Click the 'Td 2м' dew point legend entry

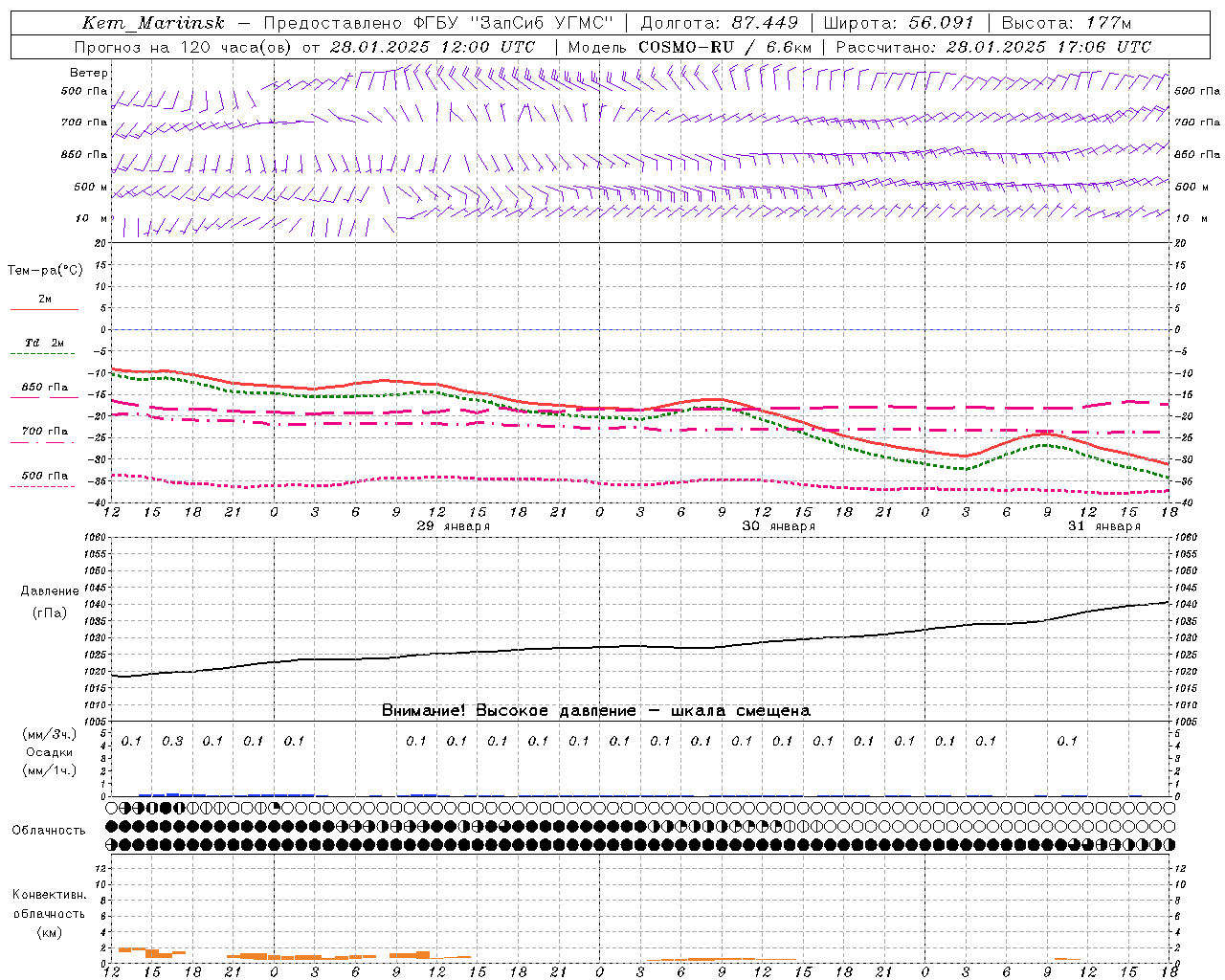pyautogui.click(x=45, y=343)
